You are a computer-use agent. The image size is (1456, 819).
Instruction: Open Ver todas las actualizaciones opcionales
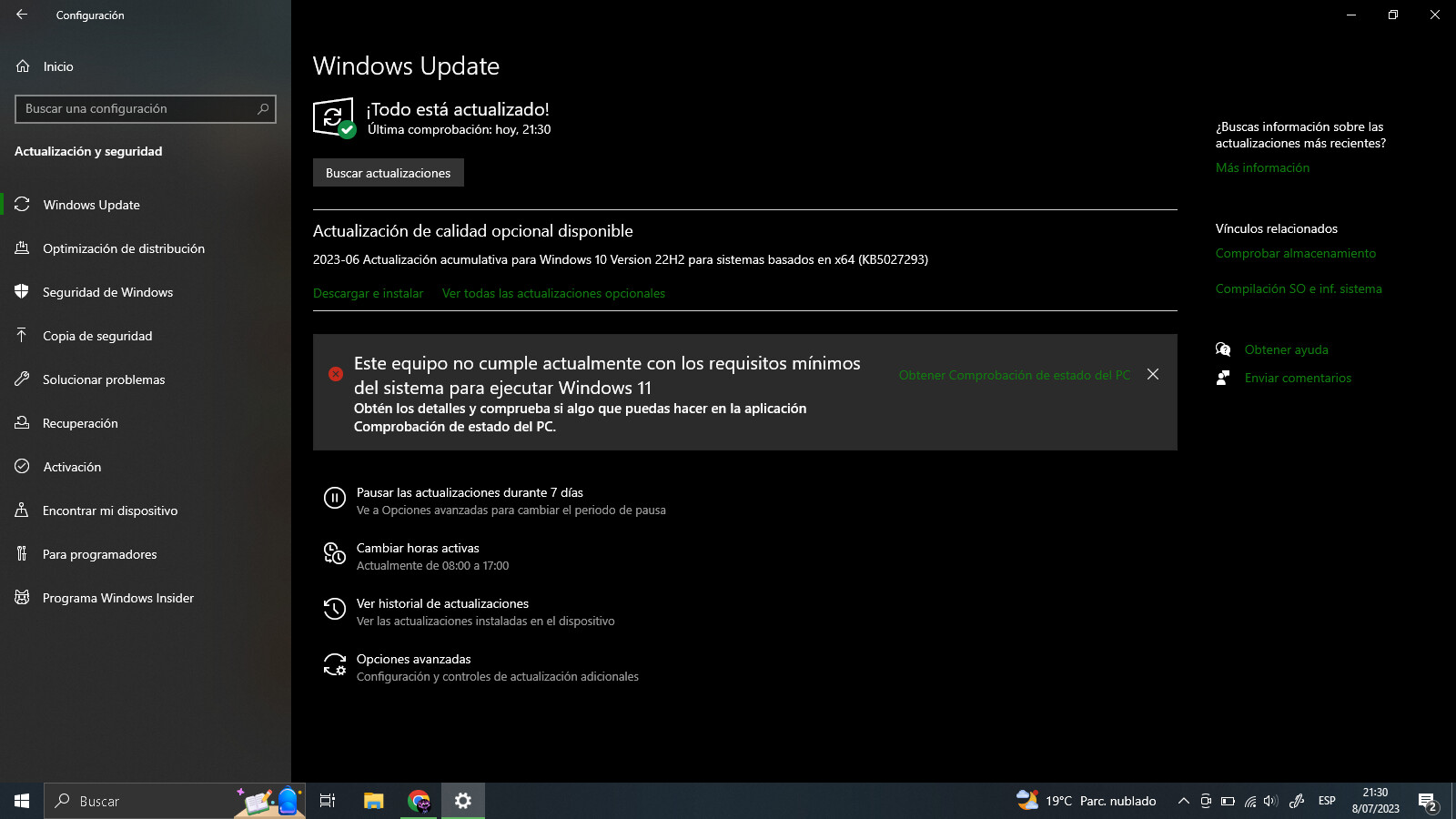tap(553, 293)
